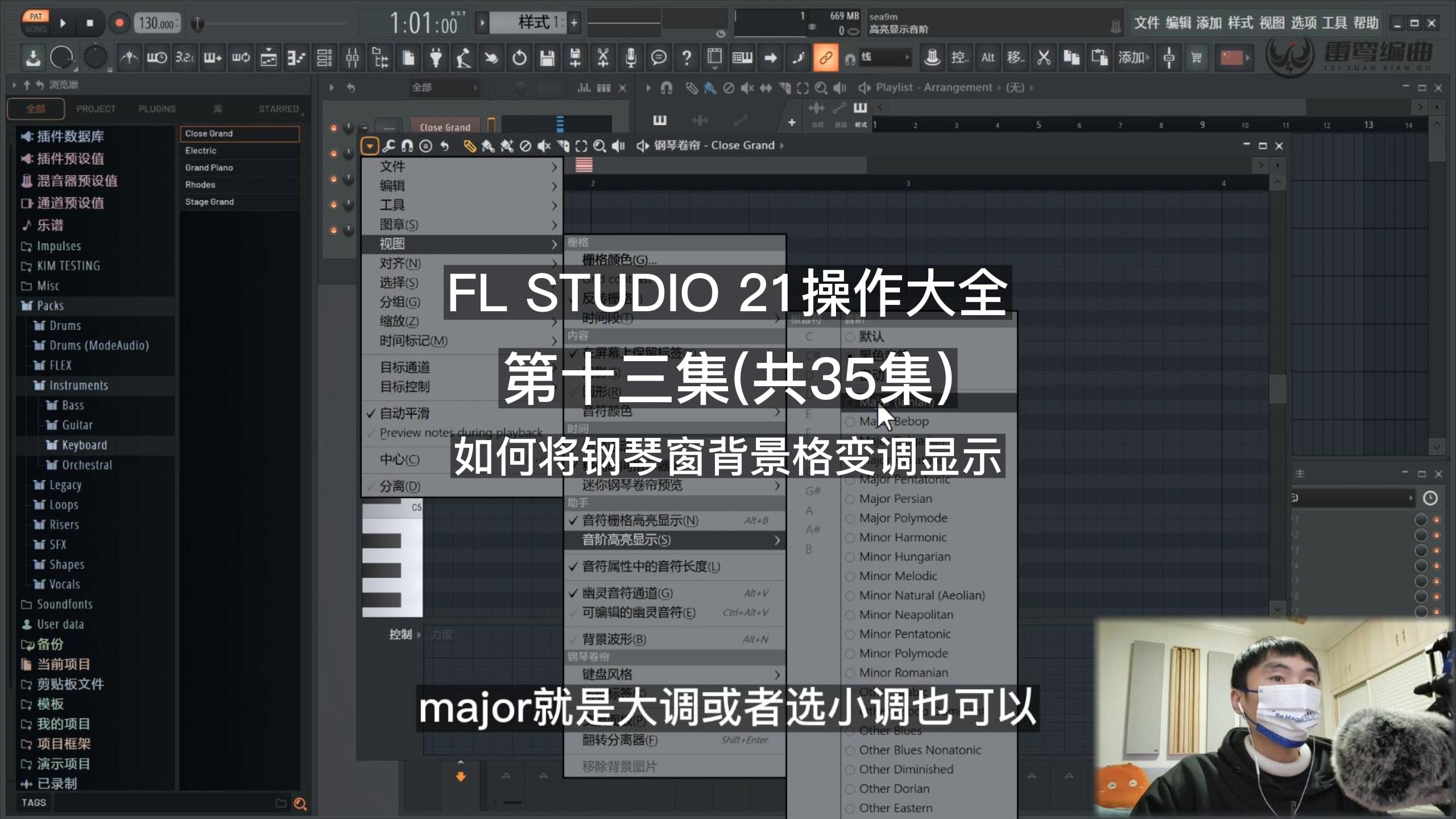Toggle 音符栅格高亮显示(N) checked option
Screen dimensions: 1456x819
675,520
